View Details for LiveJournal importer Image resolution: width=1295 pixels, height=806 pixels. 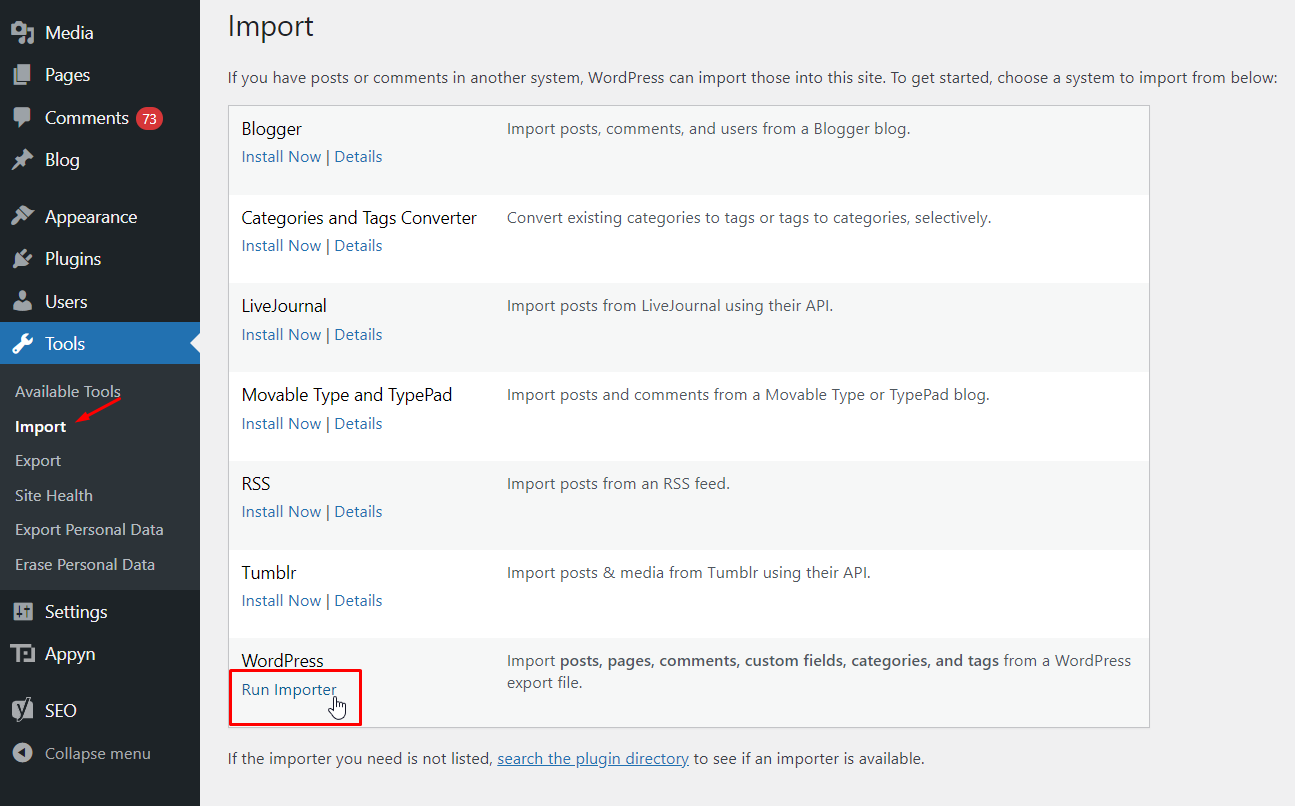[358, 335]
